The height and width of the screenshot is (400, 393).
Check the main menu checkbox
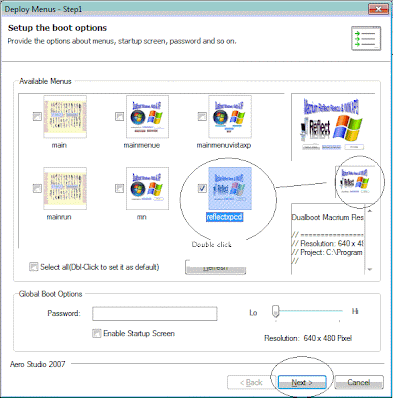coord(37,116)
